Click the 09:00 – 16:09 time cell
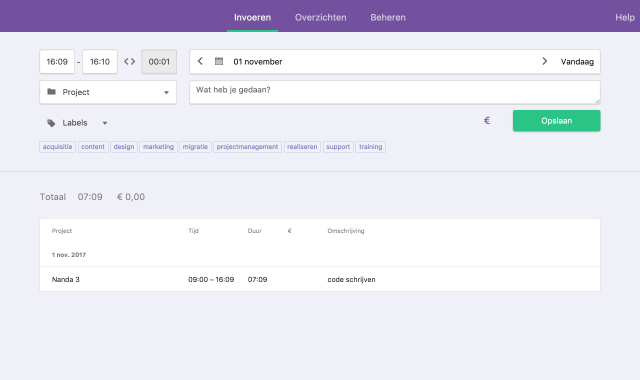The width and height of the screenshot is (640, 380). pos(211,280)
